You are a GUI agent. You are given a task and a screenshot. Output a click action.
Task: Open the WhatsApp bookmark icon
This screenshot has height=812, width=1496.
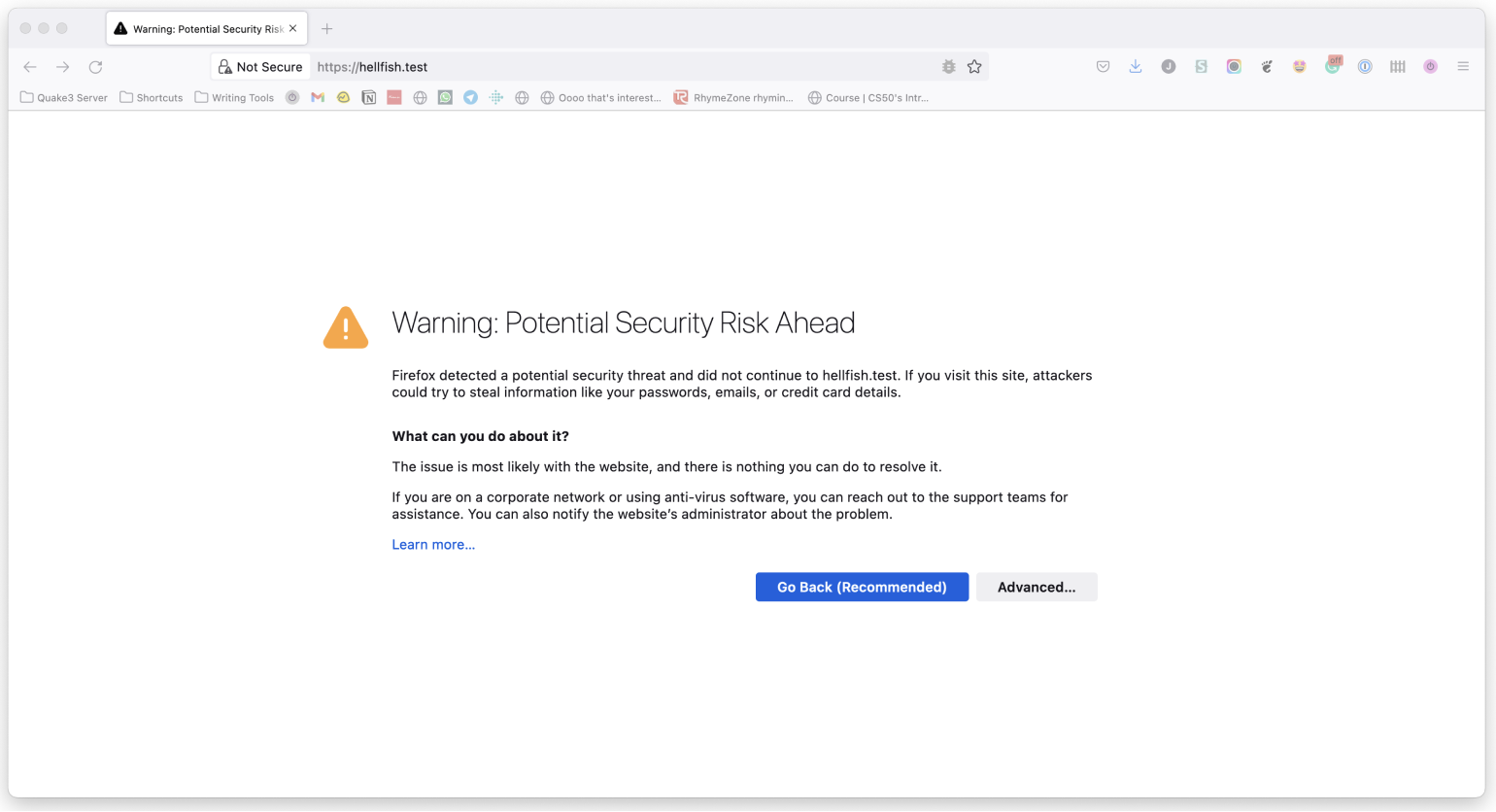coord(445,97)
